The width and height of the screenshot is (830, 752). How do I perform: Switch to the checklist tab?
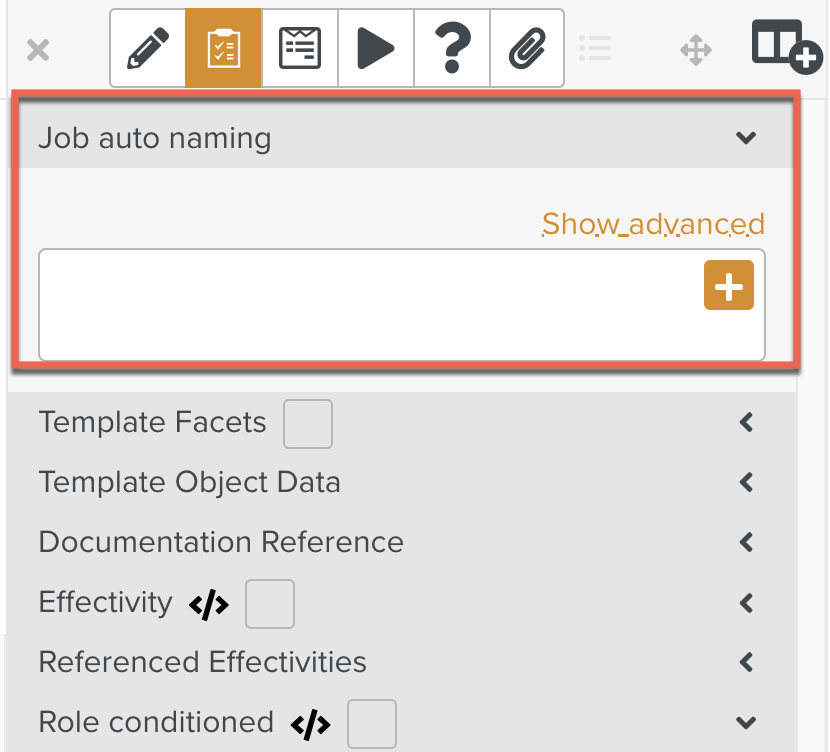[222, 47]
